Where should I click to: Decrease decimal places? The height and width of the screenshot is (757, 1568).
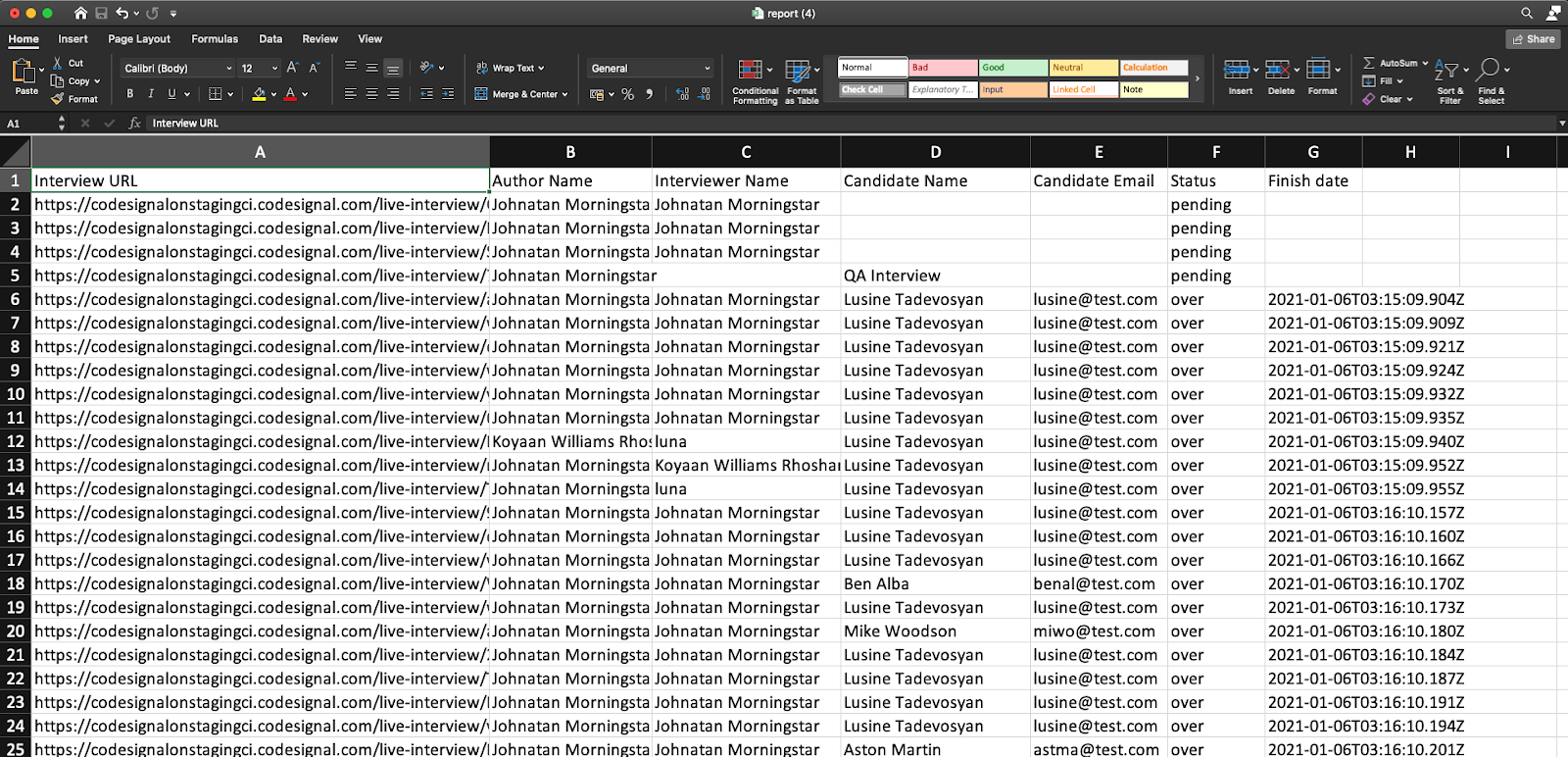tap(704, 94)
